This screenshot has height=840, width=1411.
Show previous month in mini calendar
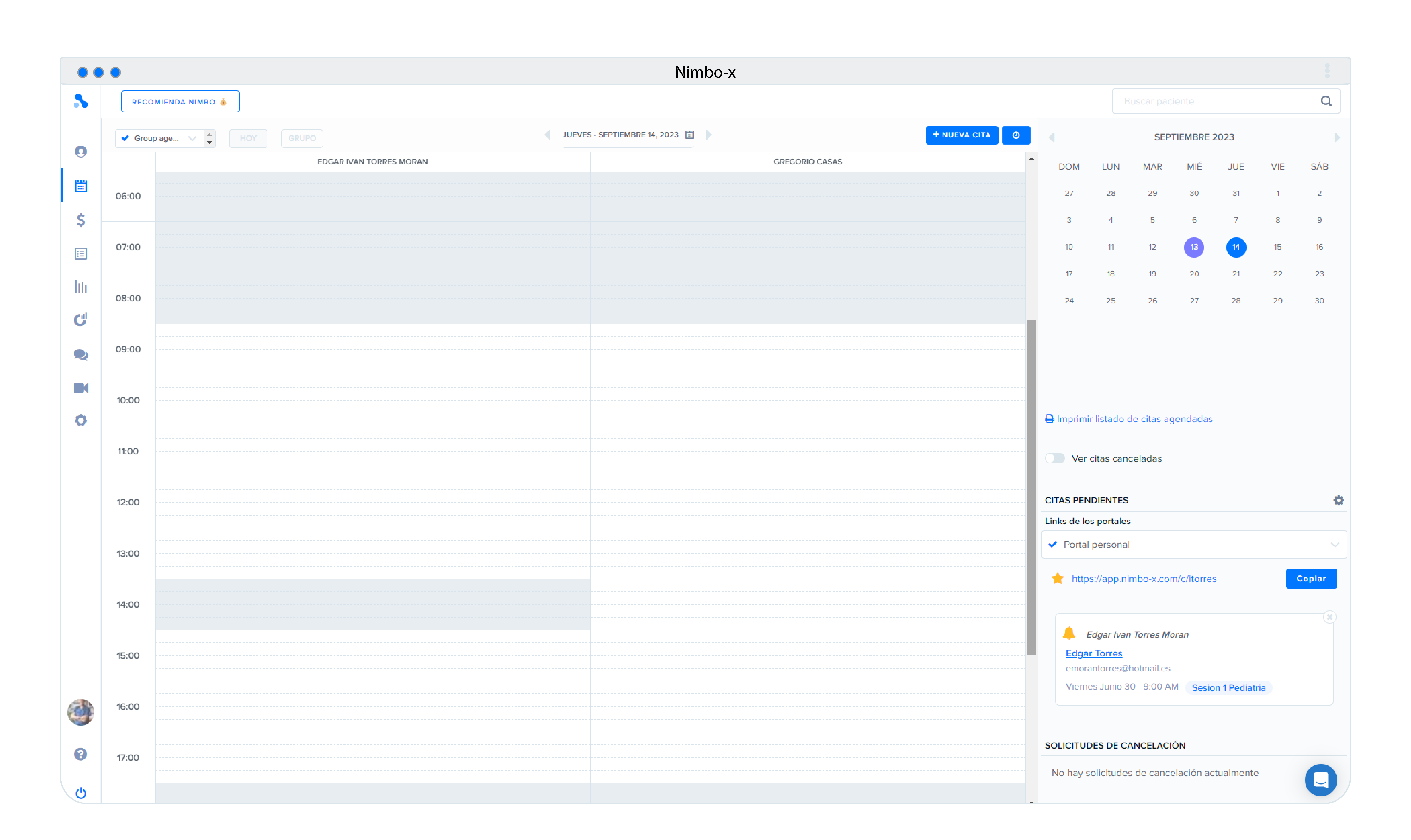coord(1051,138)
